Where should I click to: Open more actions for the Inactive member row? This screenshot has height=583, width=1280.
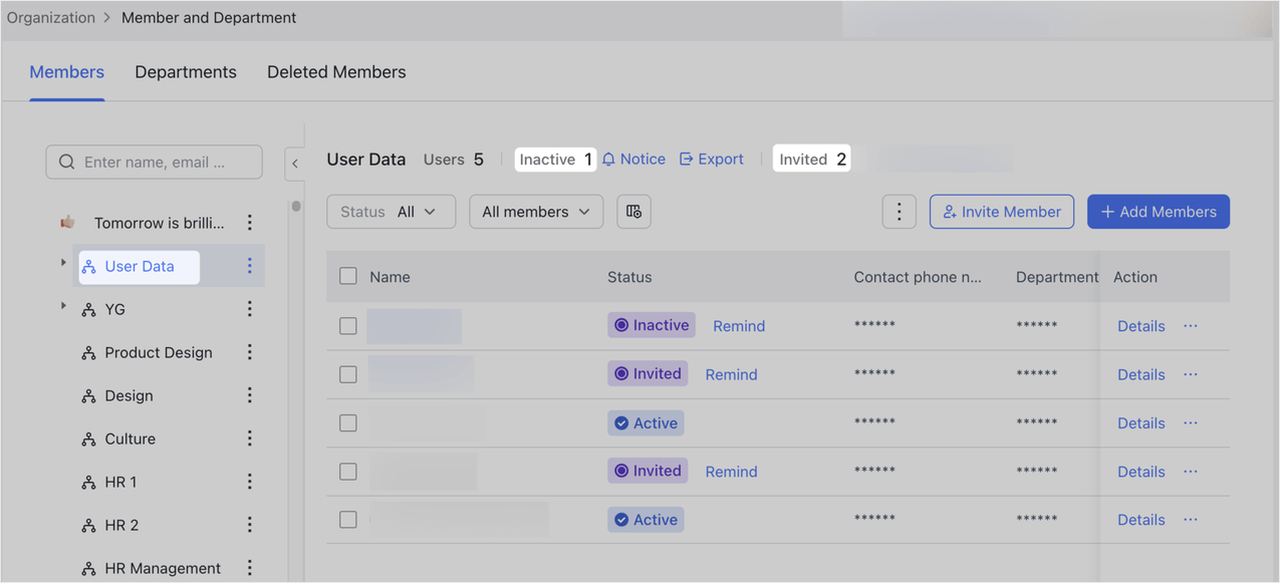(x=1190, y=326)
